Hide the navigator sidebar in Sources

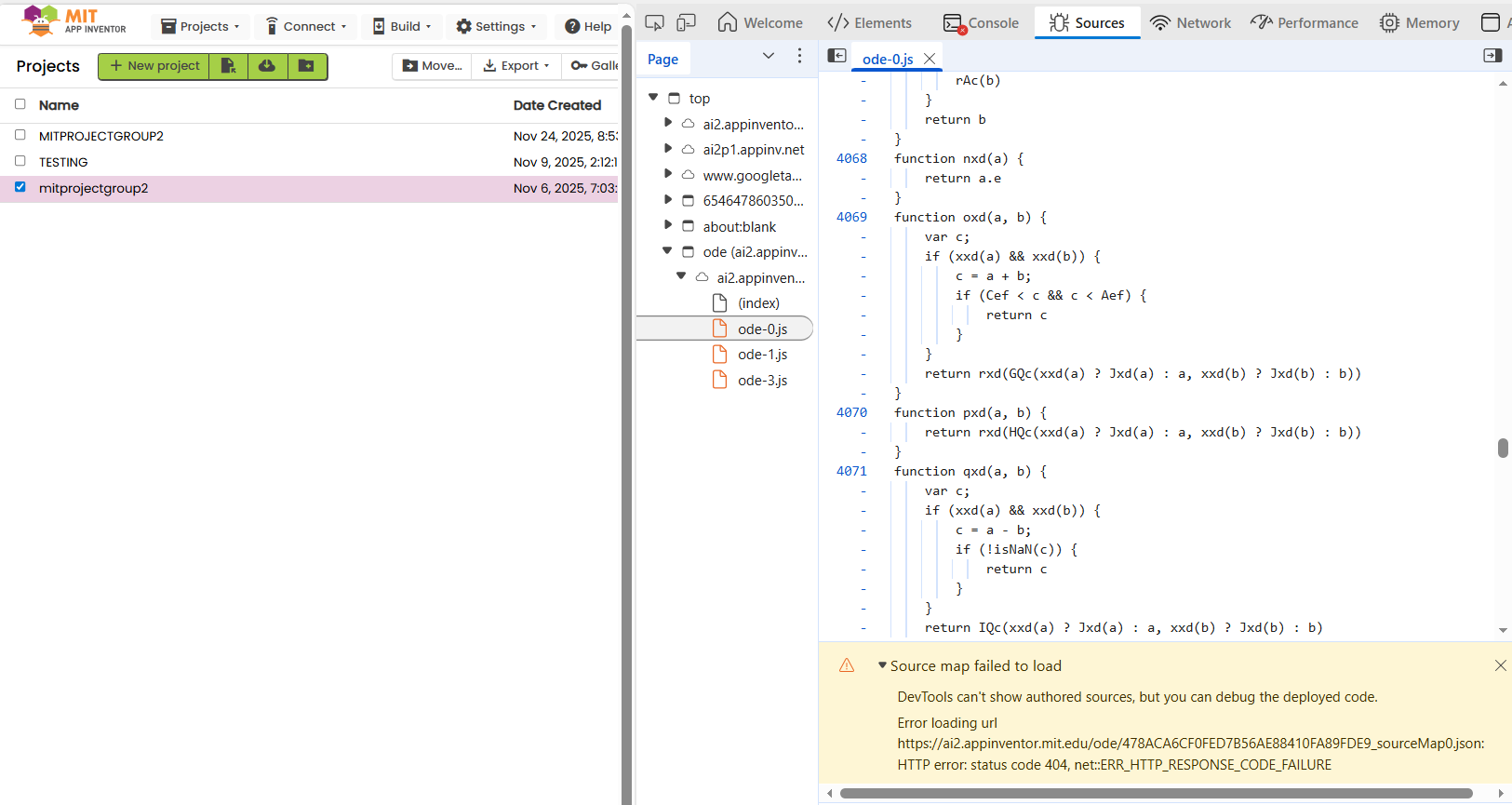836,56
